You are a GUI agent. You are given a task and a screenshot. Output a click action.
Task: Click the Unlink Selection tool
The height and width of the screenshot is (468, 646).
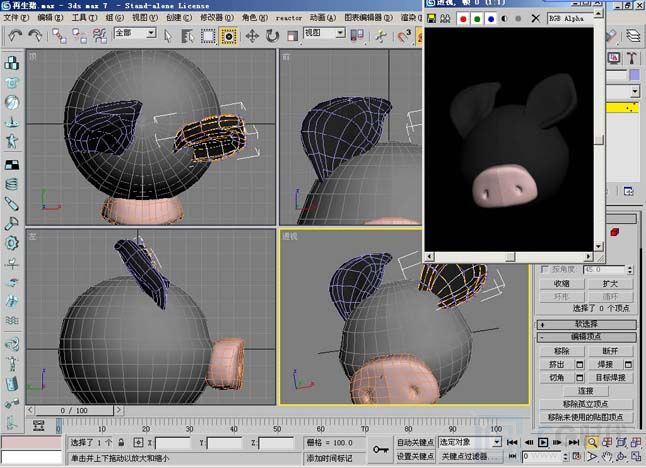point(79,36)
